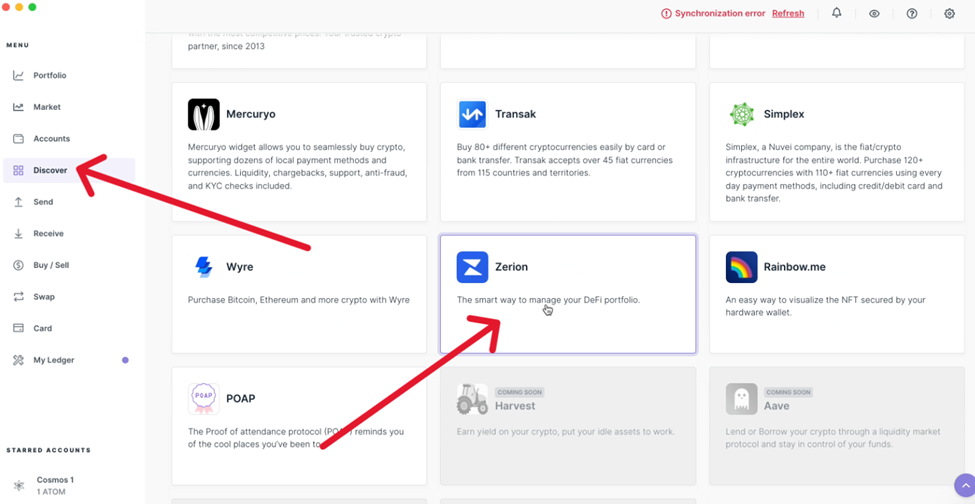Click the My Ledger purple notification dot
Screen dimensions: 975x504
coord(125,360)
